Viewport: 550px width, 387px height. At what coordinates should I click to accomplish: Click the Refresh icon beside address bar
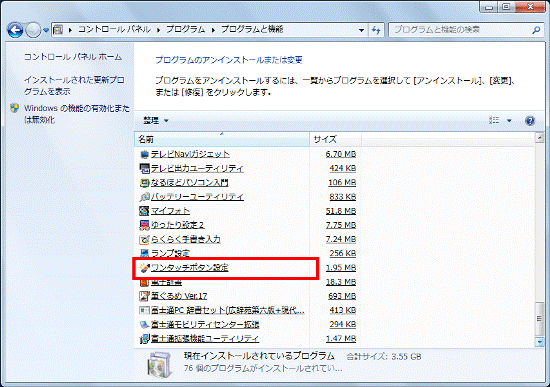[x=376, y=30]
